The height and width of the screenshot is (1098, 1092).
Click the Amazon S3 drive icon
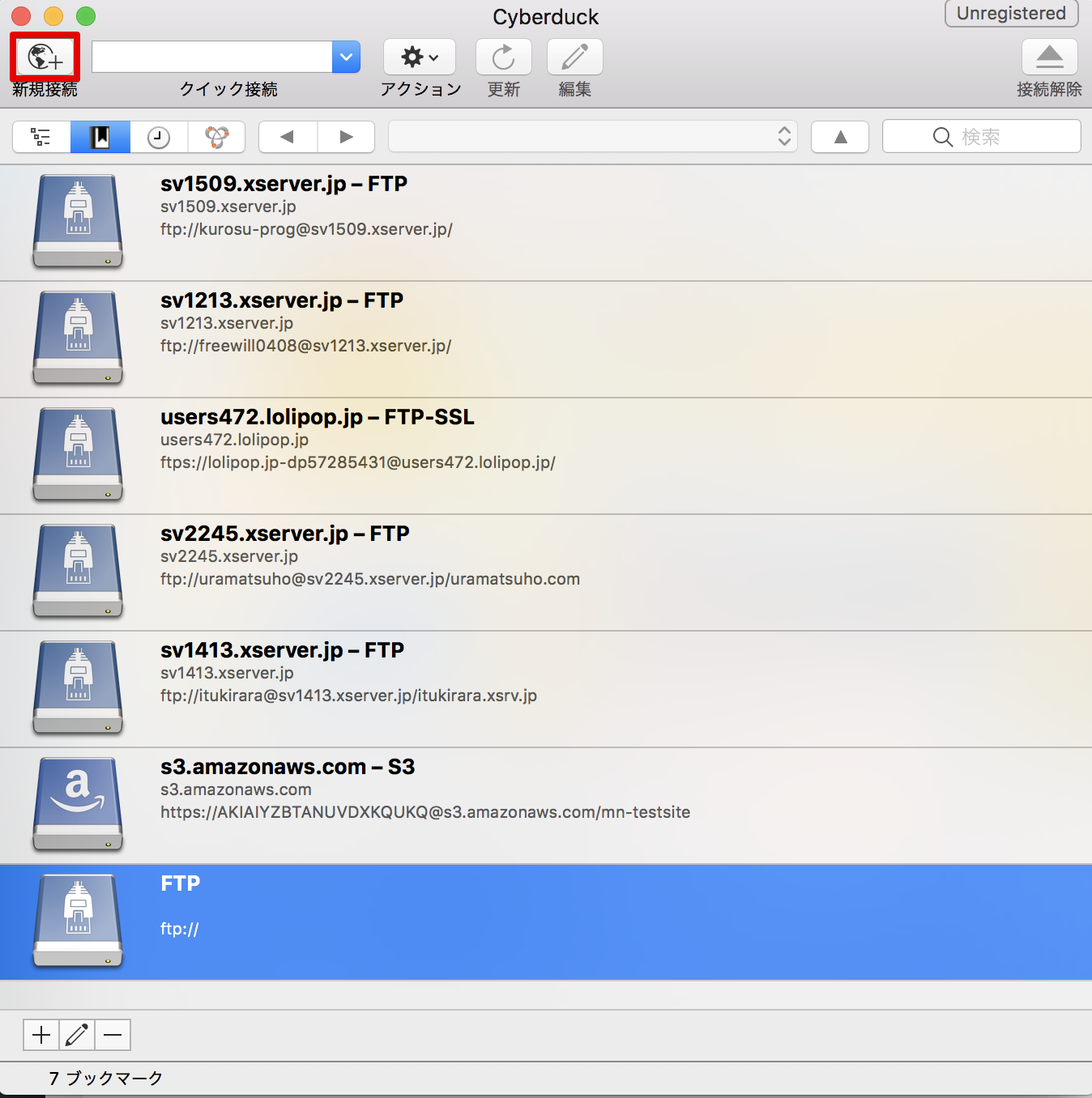click(x=78, y=804)
